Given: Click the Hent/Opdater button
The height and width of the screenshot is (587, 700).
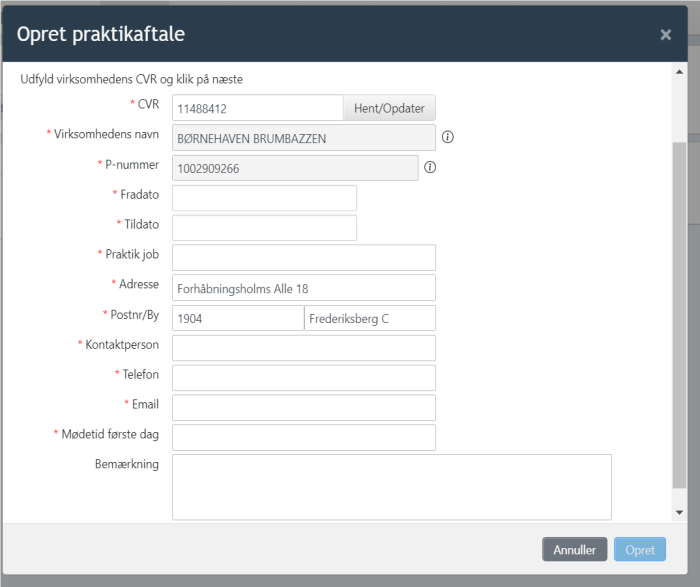Looking at the screenshot, I should point(389,108).
